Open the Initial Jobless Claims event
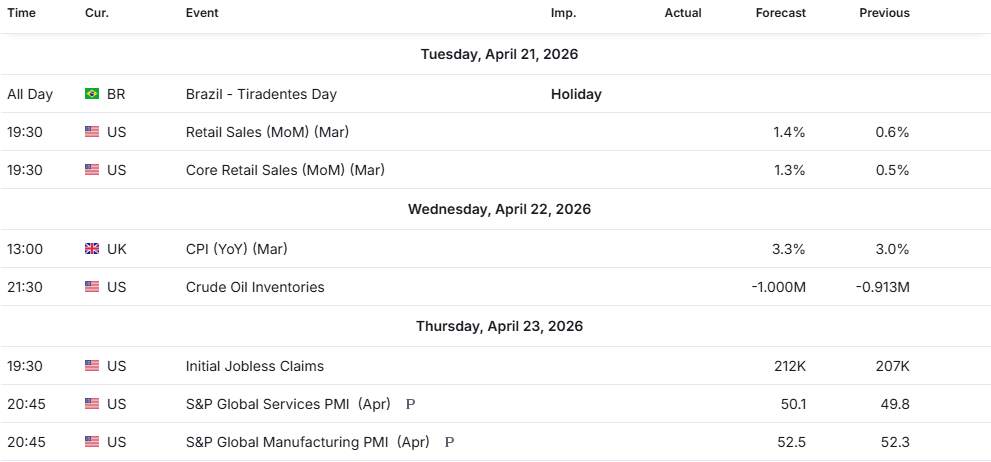Image resolution: width=991 pixels, height=462 pixels. (255, 366)
